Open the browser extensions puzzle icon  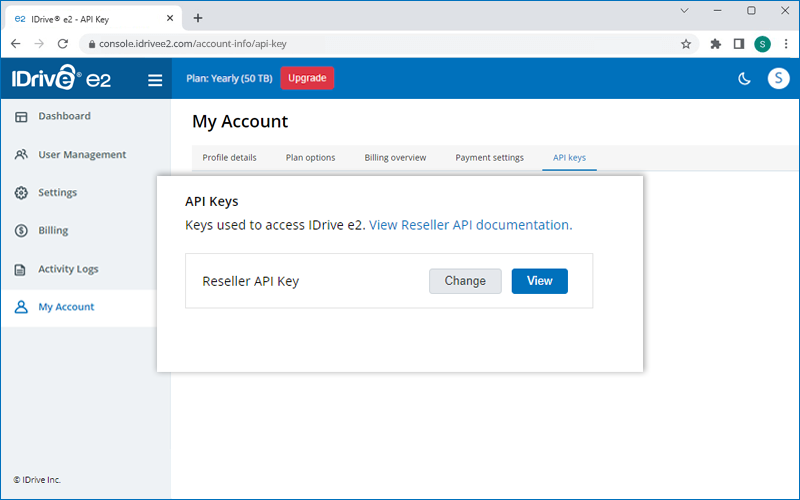coord(715,44)
